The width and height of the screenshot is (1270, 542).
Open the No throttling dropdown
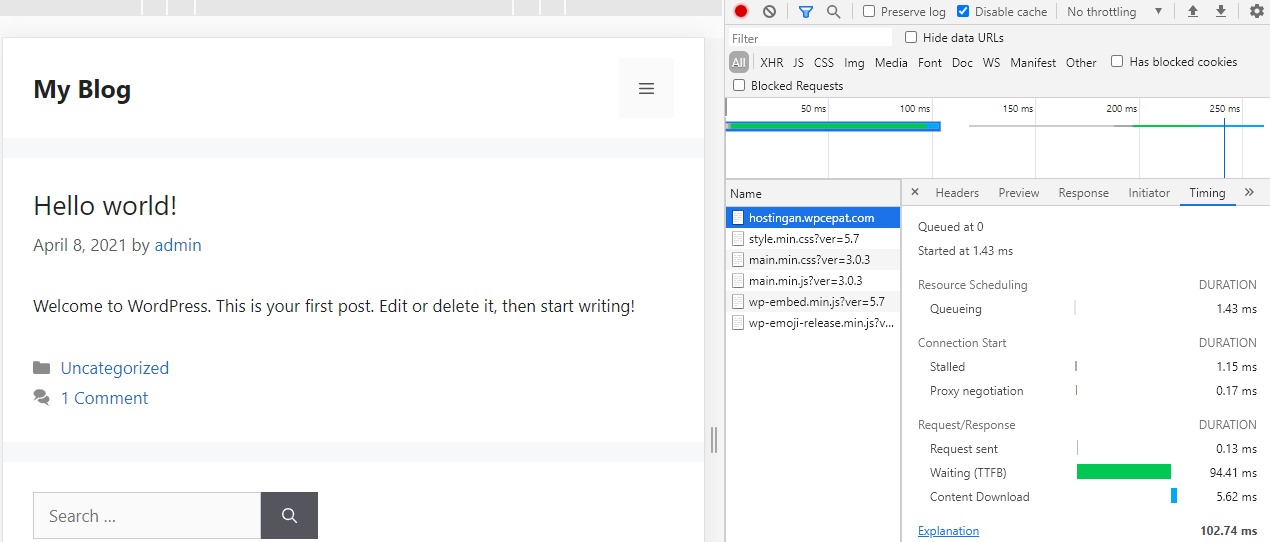pyautogui.click(x=1114, y=12)
